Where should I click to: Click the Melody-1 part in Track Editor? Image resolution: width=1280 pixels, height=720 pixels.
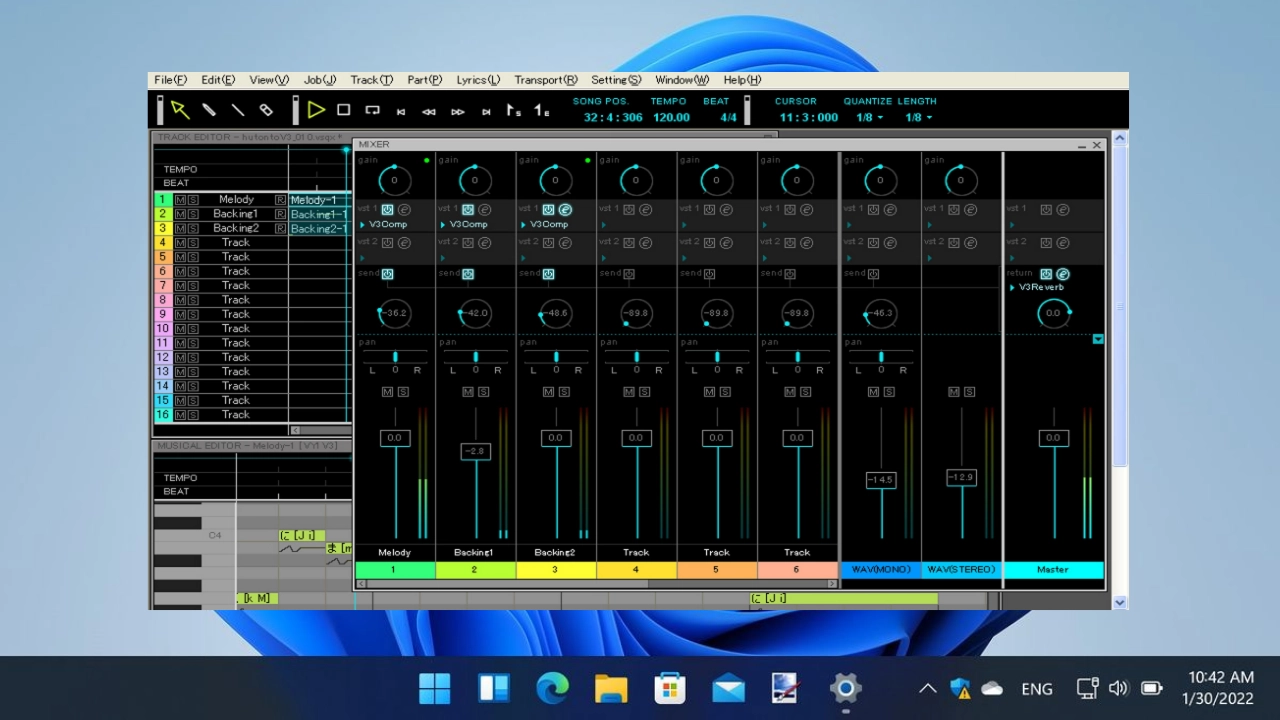[319, 200]
